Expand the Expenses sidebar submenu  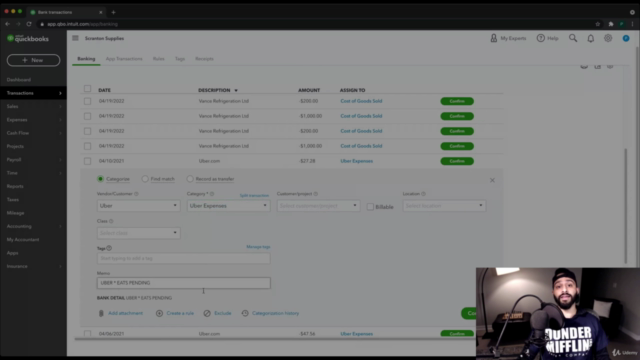click(x=60, y=120)
